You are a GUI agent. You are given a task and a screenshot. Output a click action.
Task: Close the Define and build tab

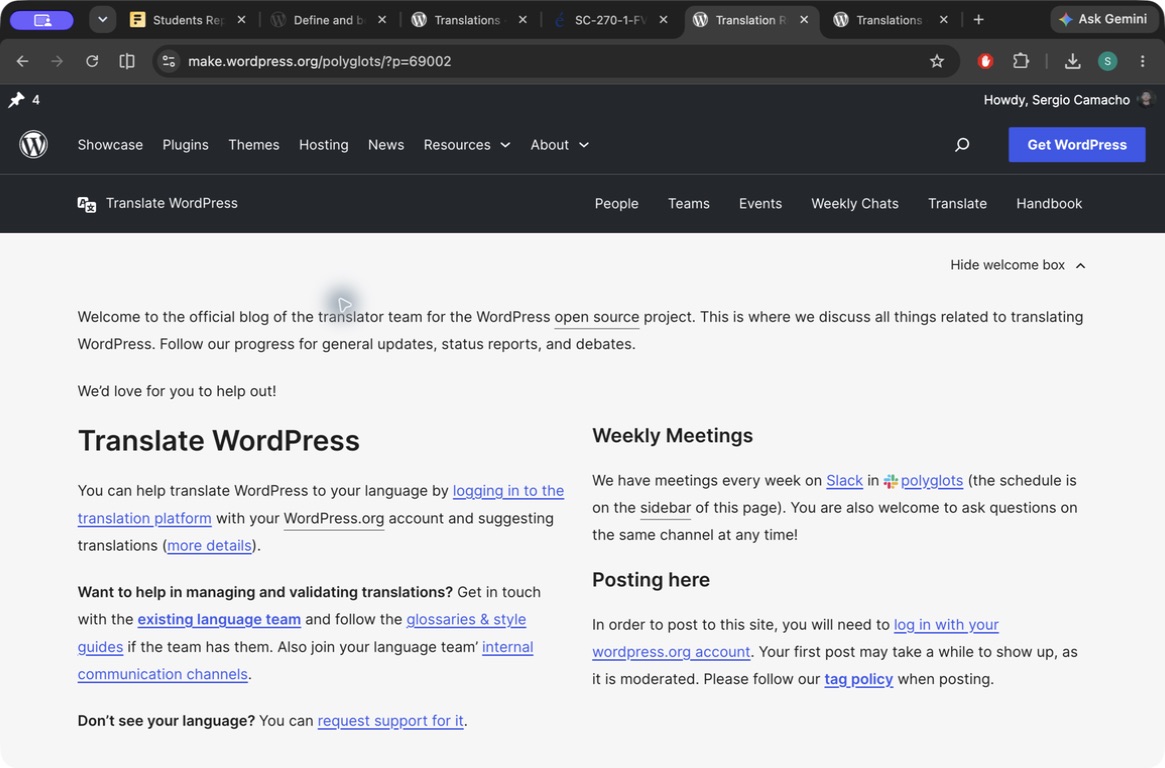click(x=382, y=20)
